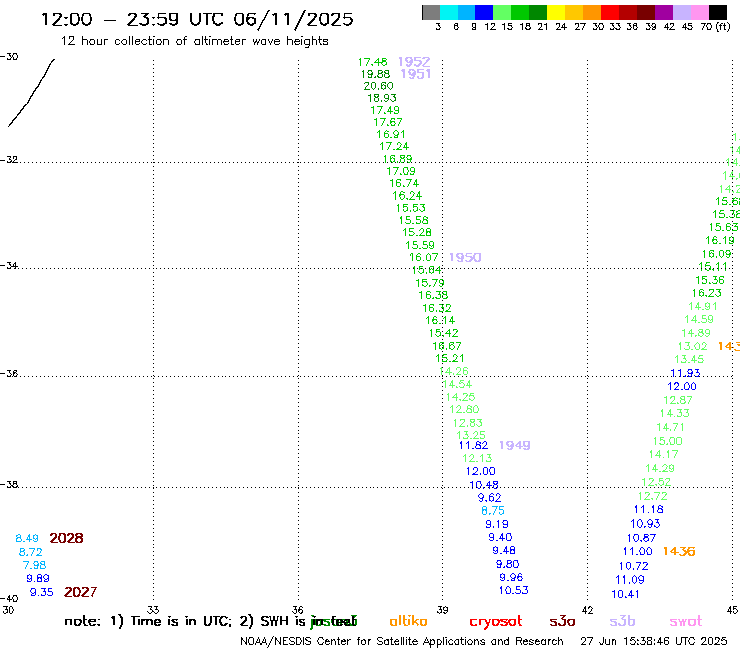Click the wave height value '17.46'
Viewport: 740px width, 650px height.
[372, 62]
